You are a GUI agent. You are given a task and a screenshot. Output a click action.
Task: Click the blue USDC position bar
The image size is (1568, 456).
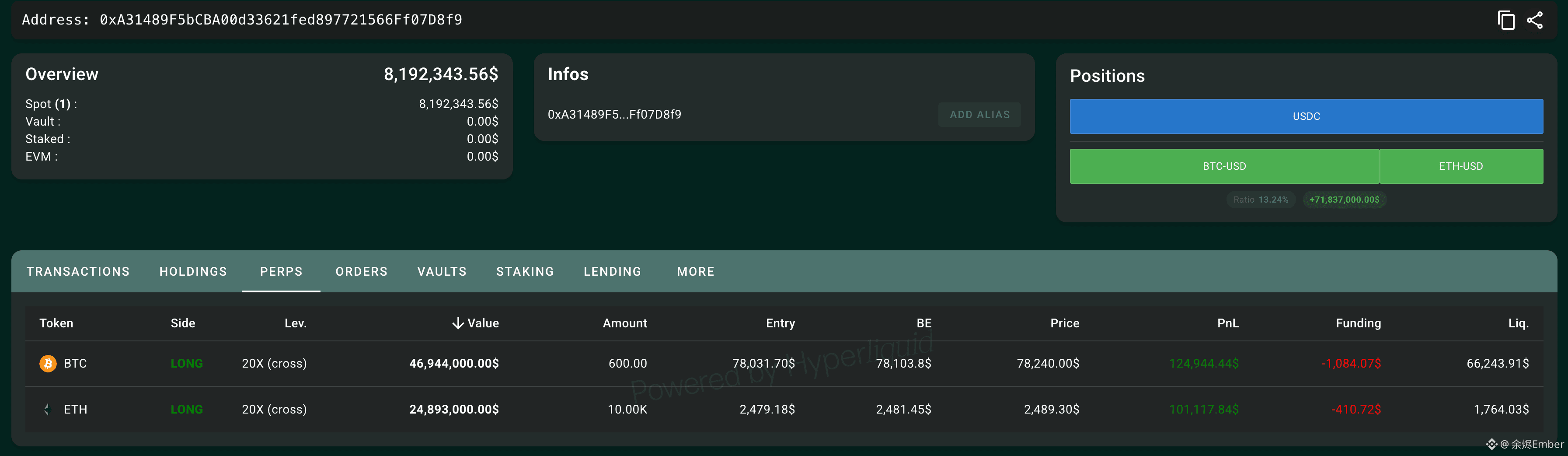click(1306, 116)
